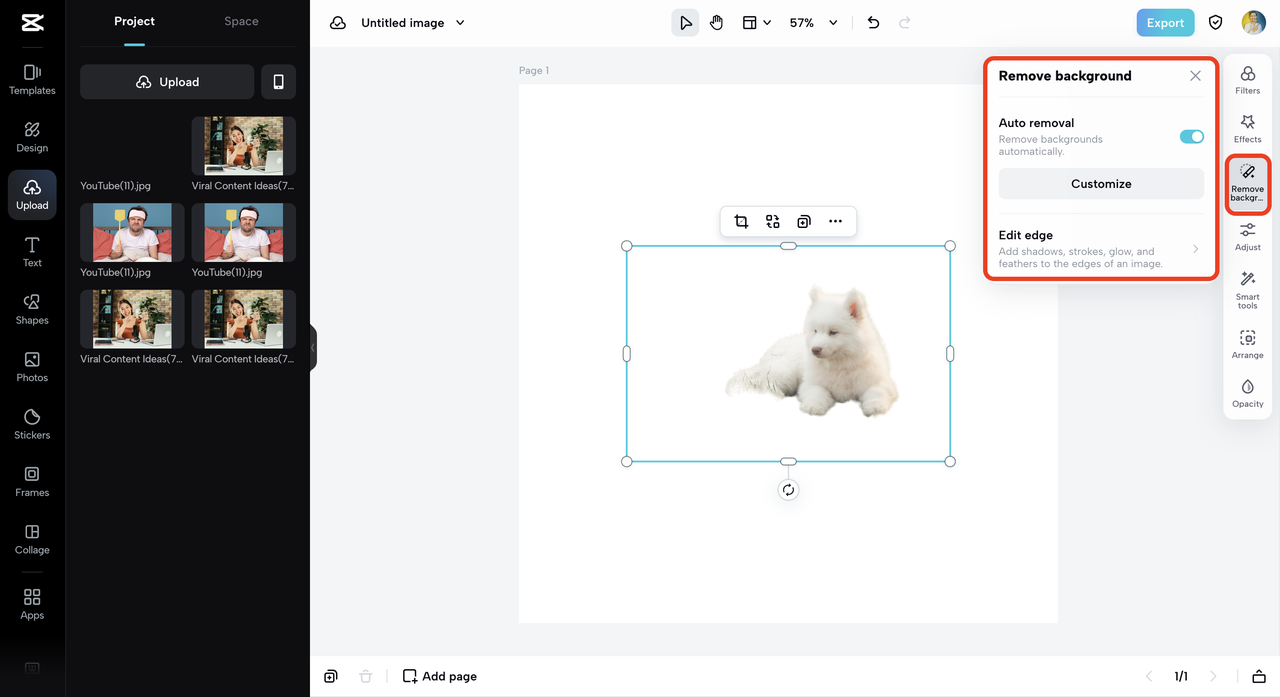
Task: Toggle the Auto removal switch
Action: [x=1192, y=137]
